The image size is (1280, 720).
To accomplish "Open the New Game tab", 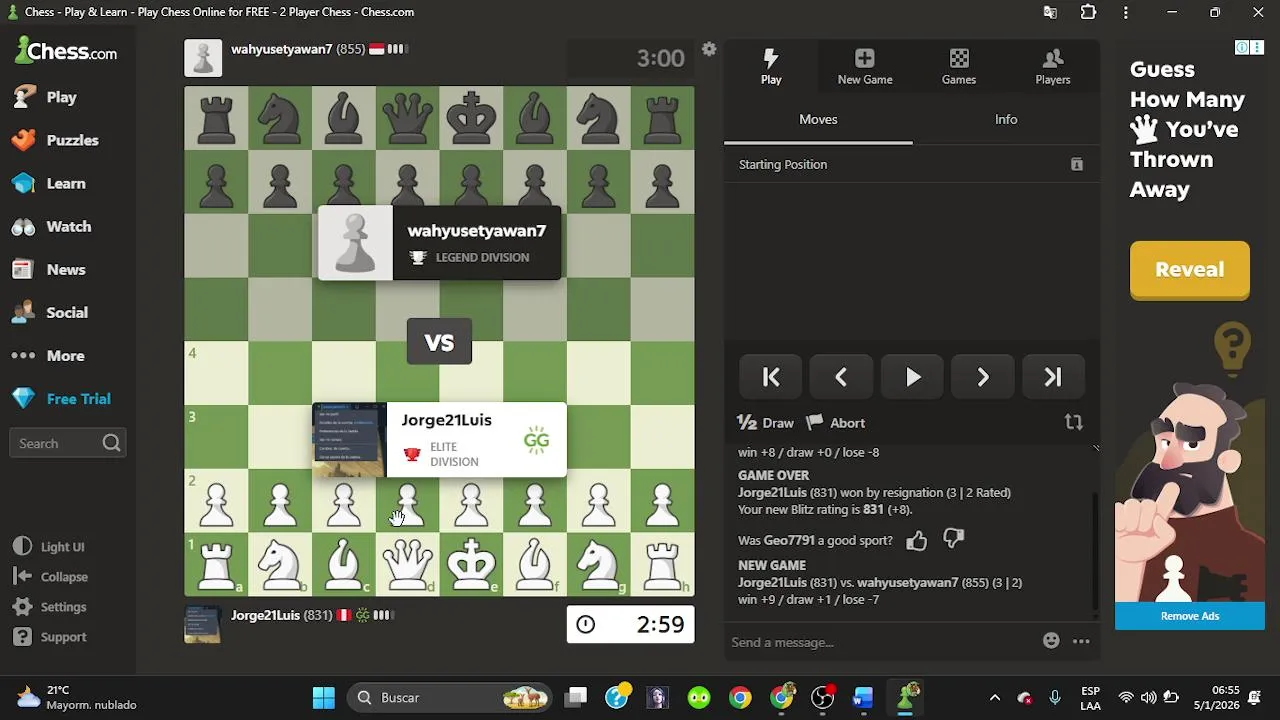I will tap(865, 66).
